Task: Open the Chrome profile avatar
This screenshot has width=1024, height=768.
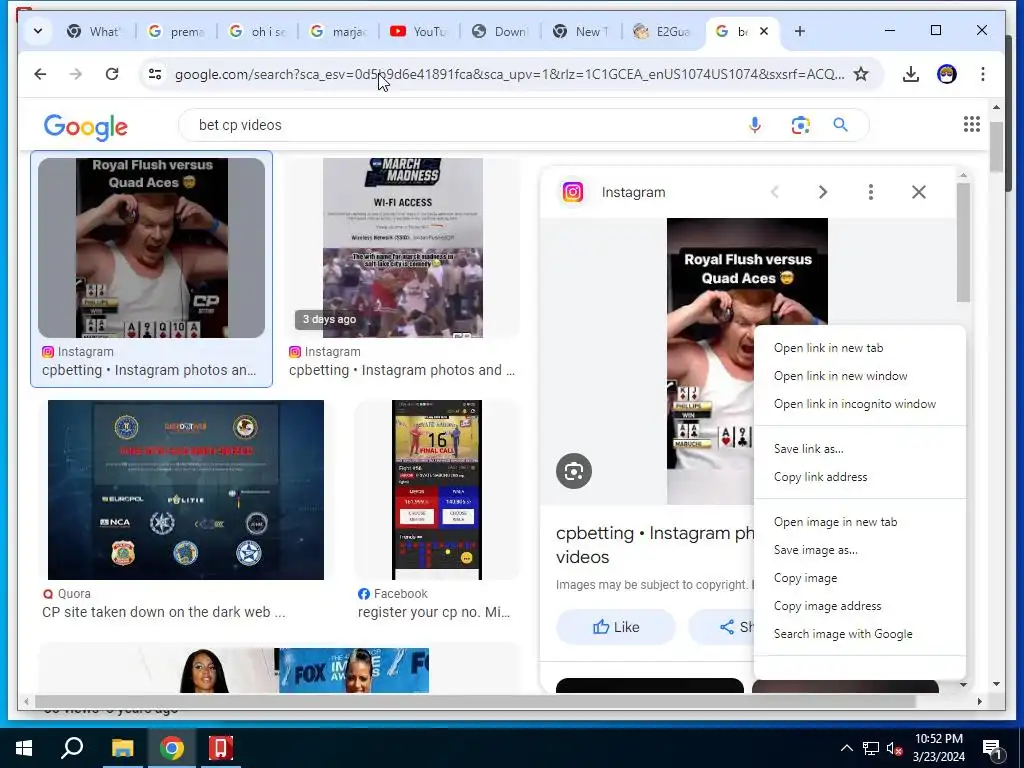Action: [x=947, y=74]
